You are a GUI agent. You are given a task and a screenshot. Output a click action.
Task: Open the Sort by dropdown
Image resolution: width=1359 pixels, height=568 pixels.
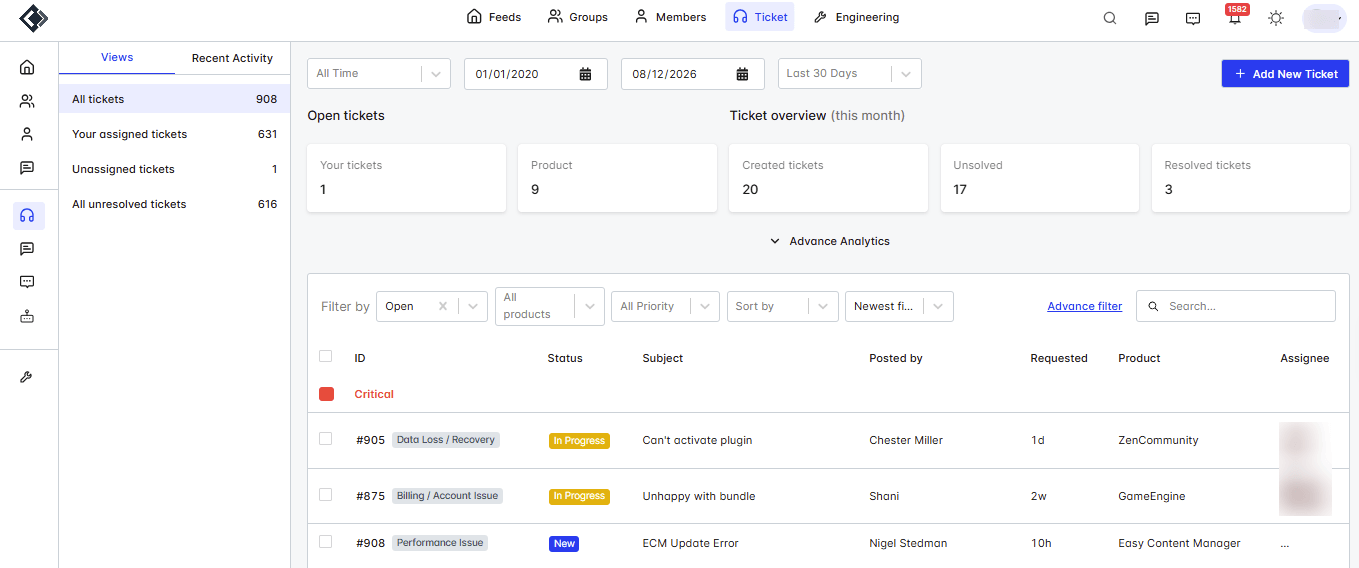[x=782, y=306]
